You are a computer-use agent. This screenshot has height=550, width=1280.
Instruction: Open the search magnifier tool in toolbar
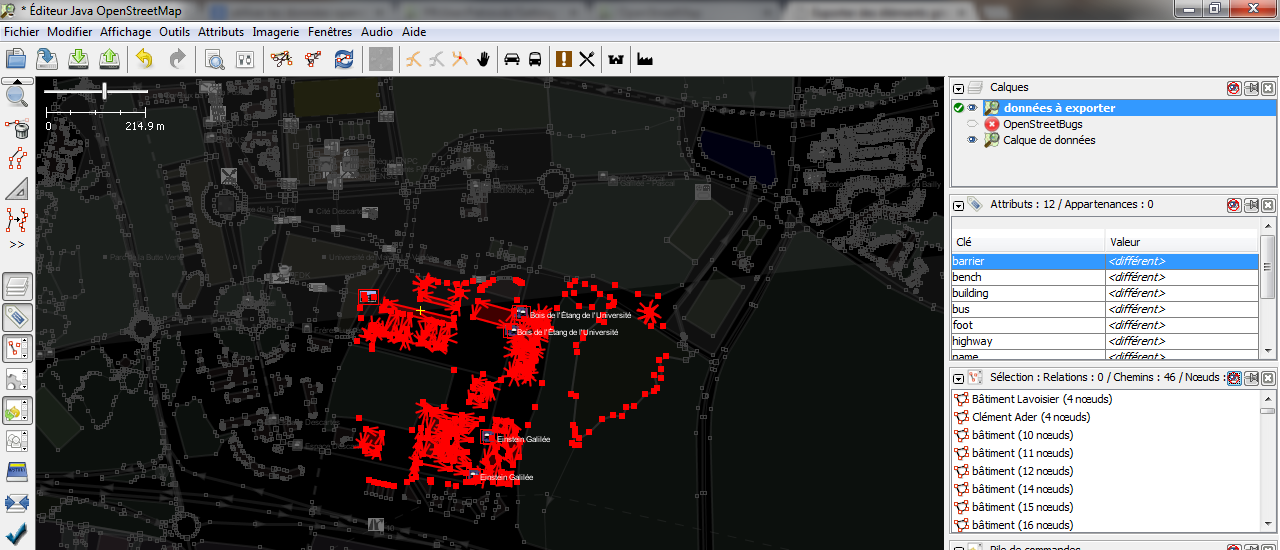pos(214,59)
